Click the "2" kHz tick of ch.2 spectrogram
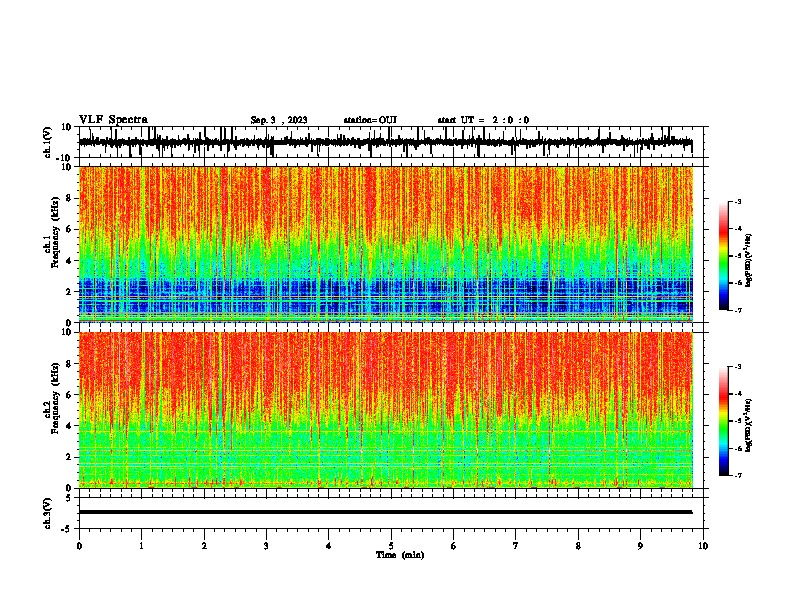 (69, 457)
